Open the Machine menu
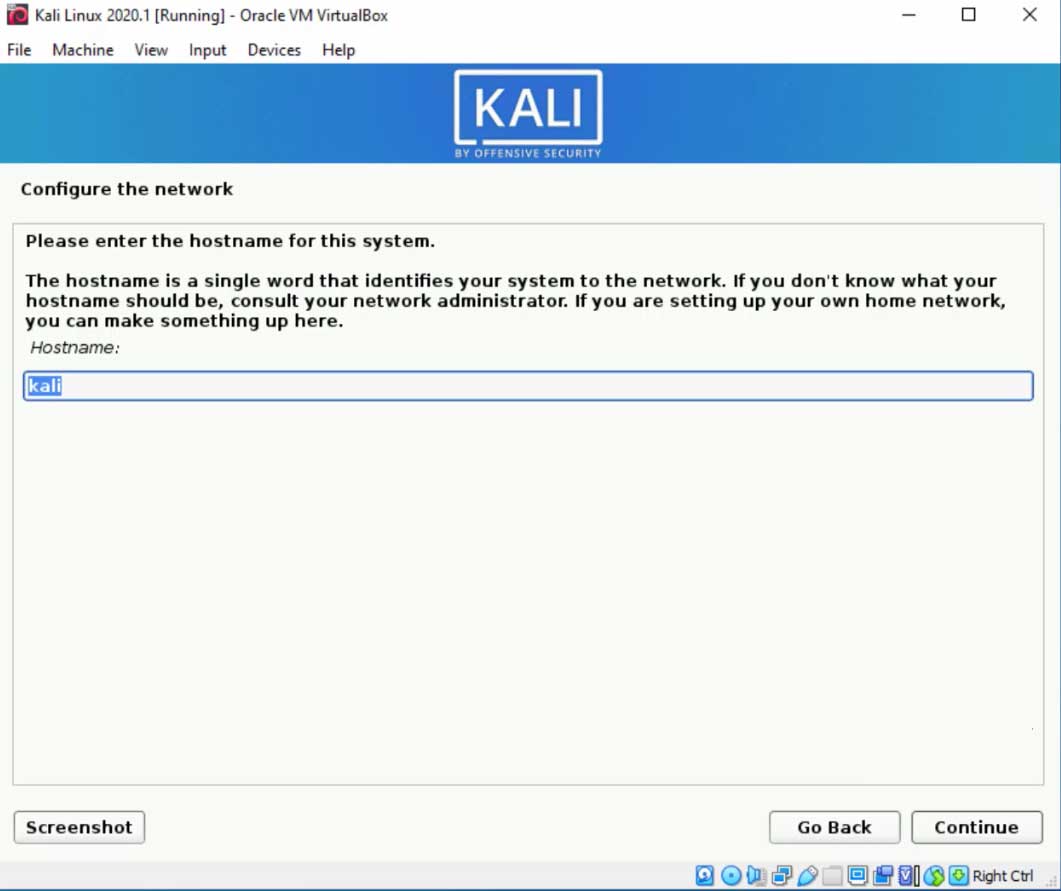Viewport: 1061px width, 891px height. coord(83,50)
